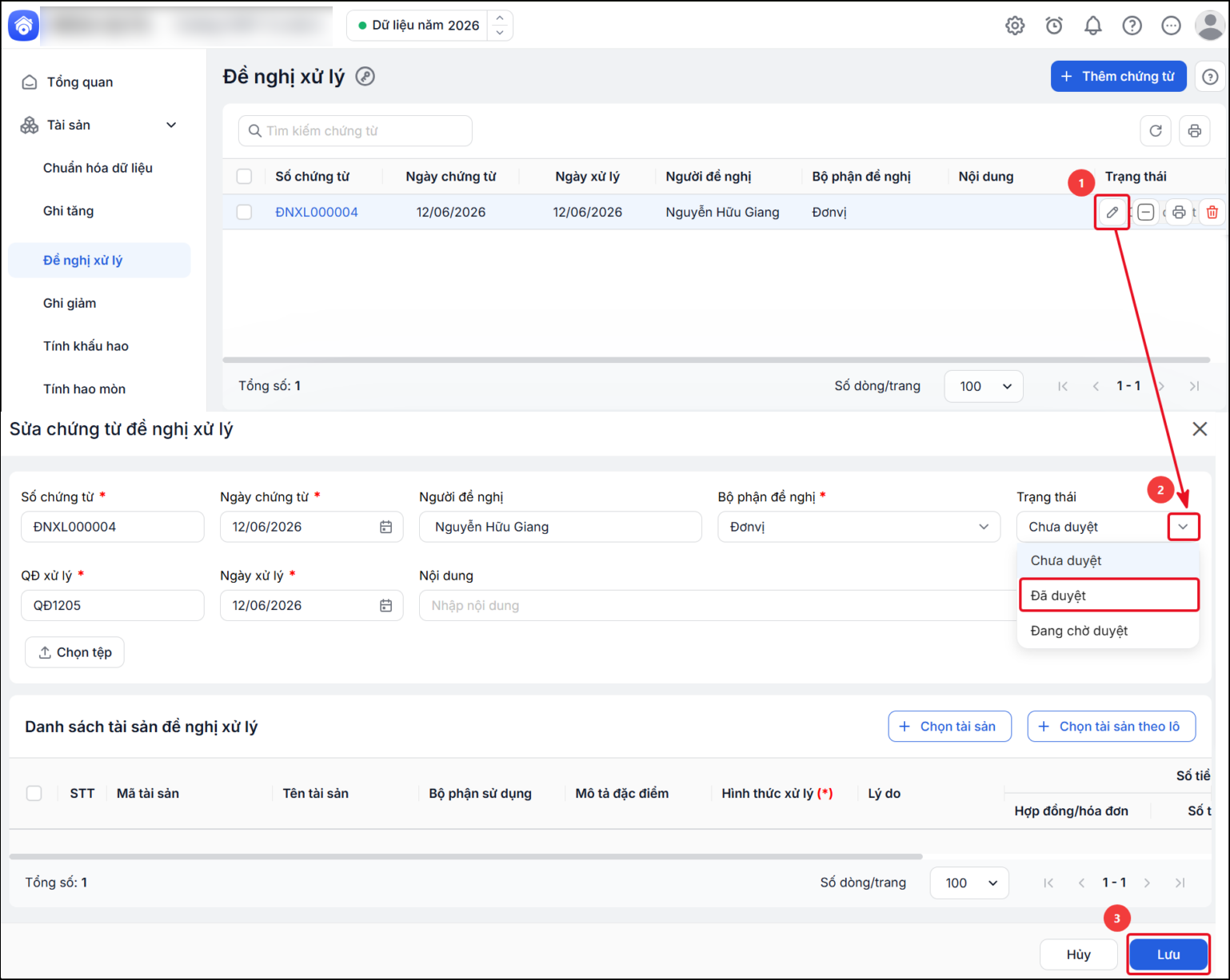
Task: Click Số chứng từ input field
Action: tap(113, 527)
